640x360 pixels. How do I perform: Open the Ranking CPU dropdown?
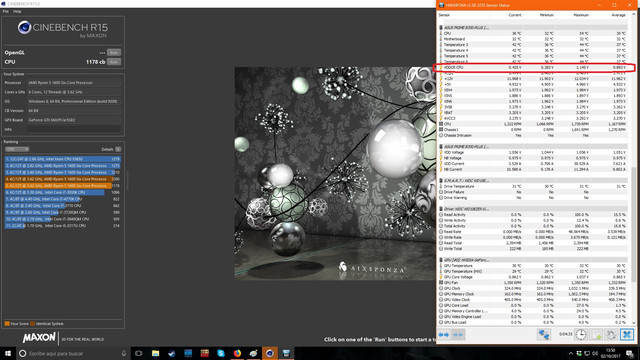17,149
